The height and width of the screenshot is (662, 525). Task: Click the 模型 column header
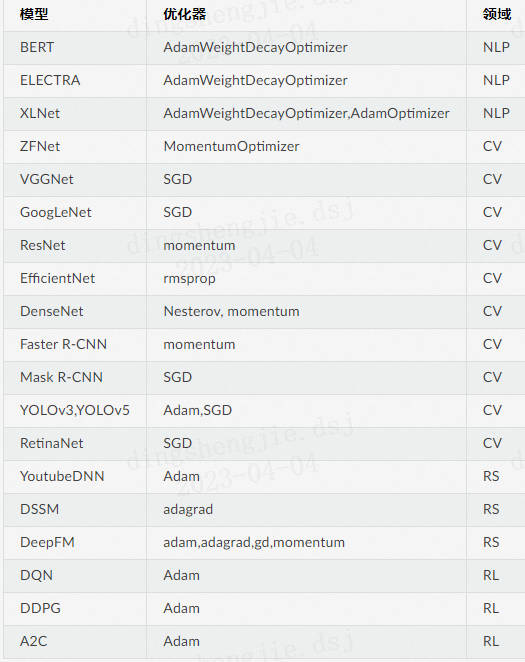coord(34,14)
